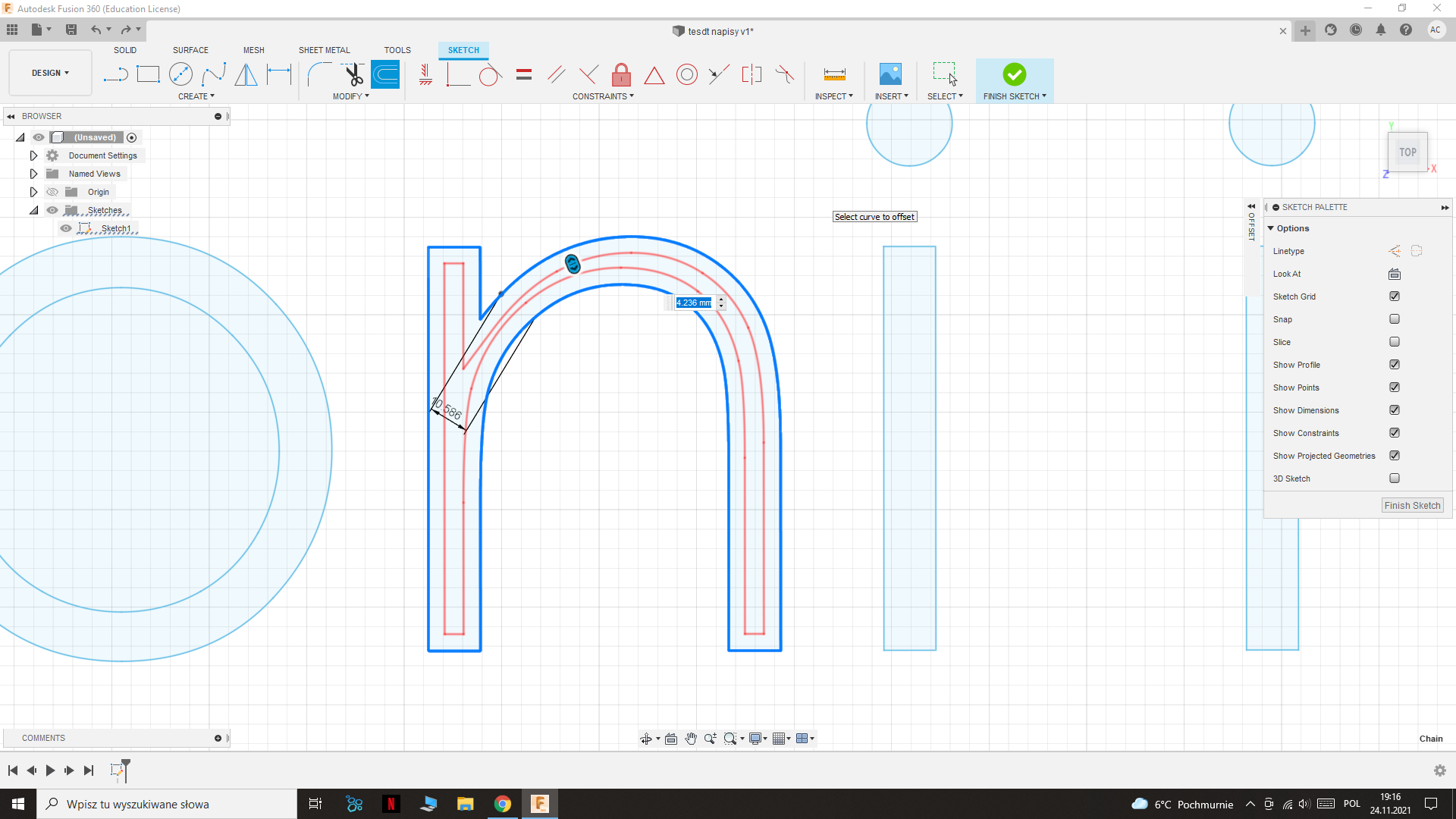Toggle visibility of Sketch1
This screenshot has height=819, width=1456.
(x=66, y=228)
